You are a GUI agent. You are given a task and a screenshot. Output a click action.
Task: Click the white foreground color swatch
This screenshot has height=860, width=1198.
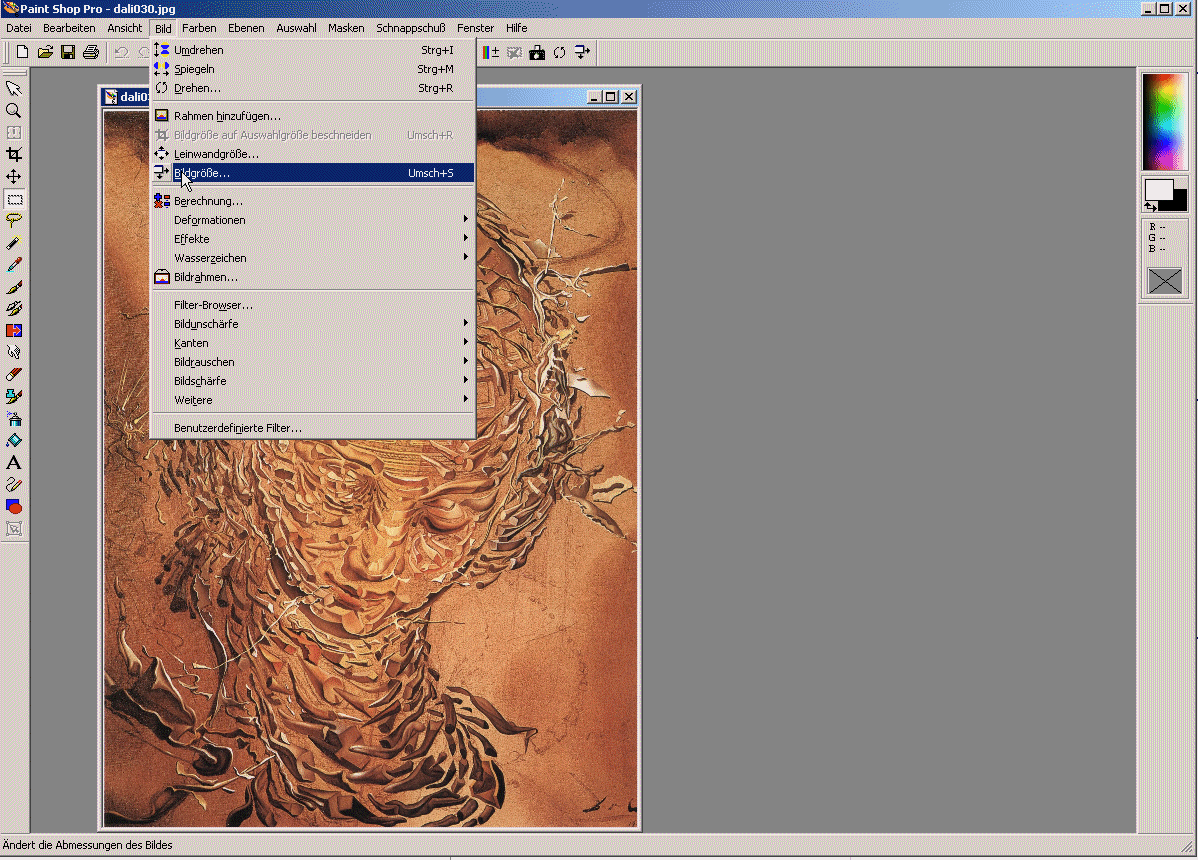pos(1158,189)
